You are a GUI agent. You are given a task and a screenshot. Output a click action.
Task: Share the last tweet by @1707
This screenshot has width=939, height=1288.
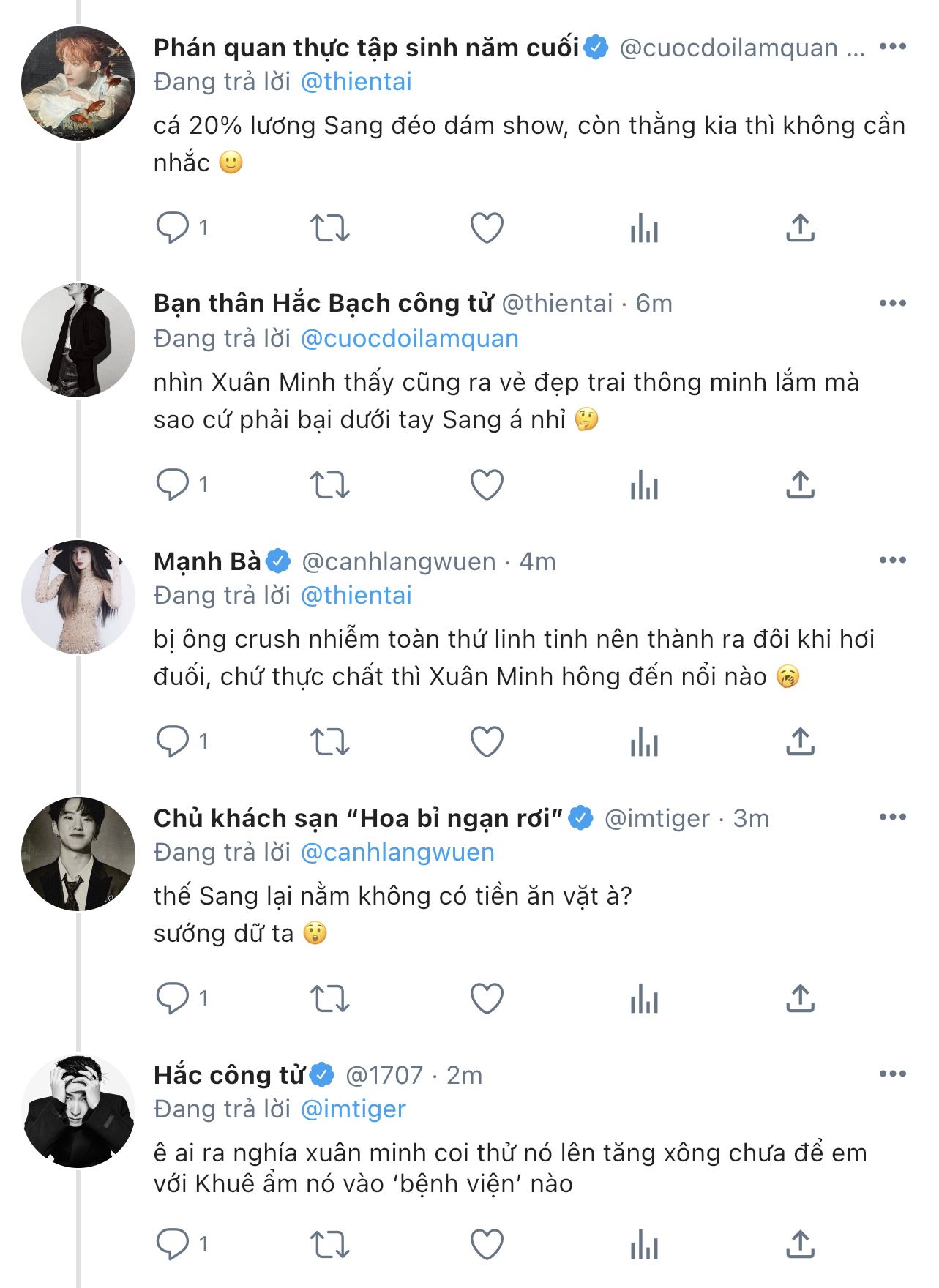coord(800,1244)
